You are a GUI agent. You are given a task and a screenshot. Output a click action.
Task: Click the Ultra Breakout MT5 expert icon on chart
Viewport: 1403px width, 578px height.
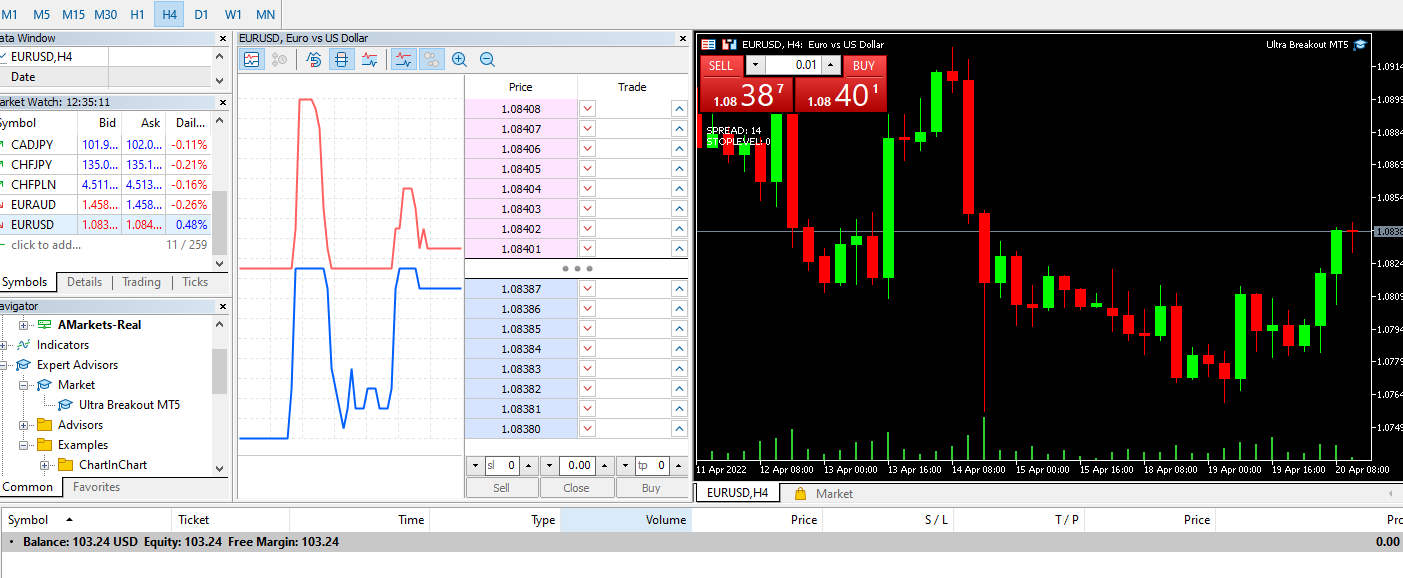pyautogui.click(x=1360, y=44)
